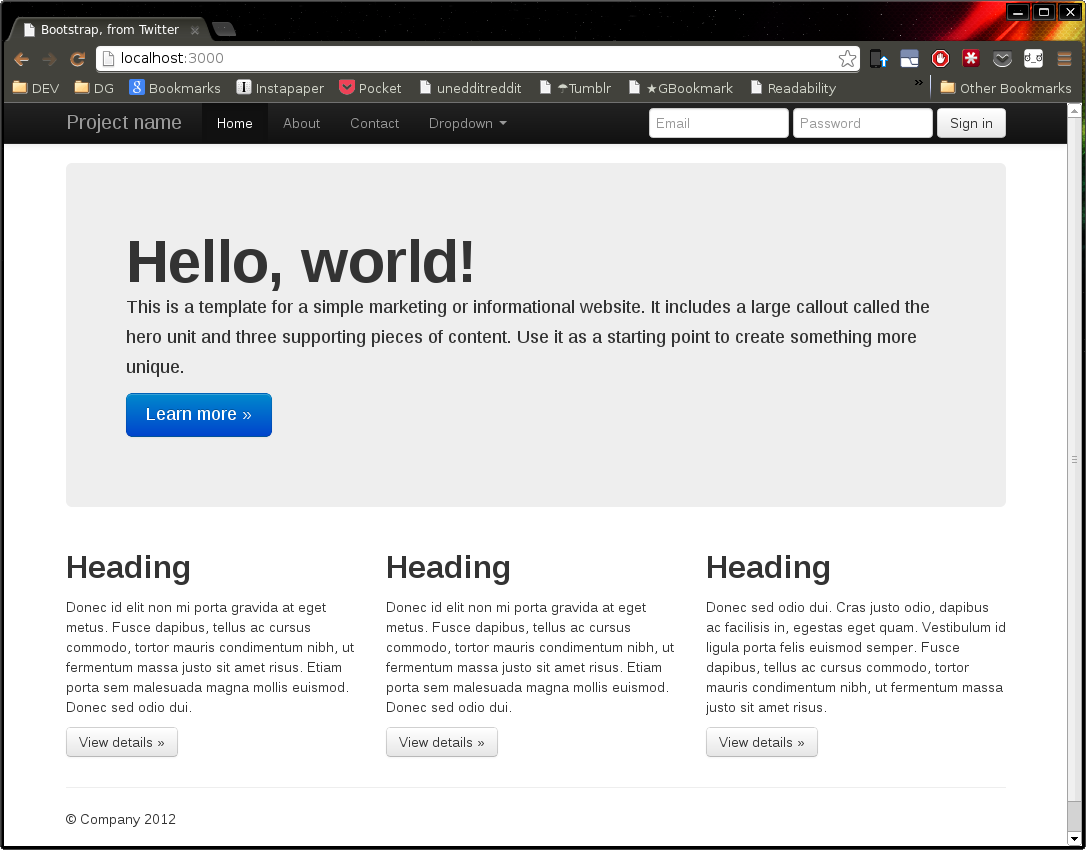Show hidden bookmarks via overflow chevron
1086x850 pixels.
[x=918, y=84]
